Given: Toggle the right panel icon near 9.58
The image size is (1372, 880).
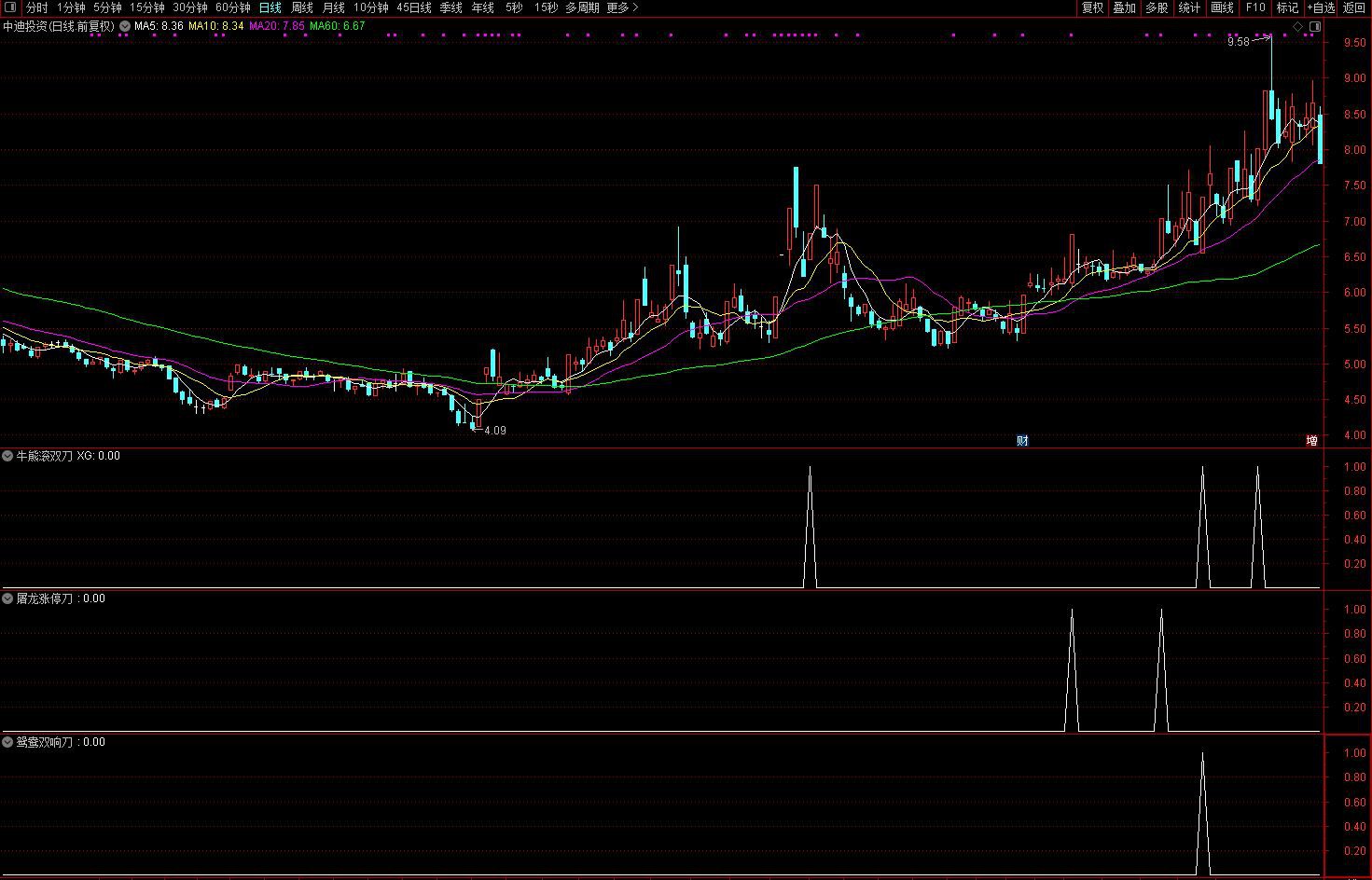Looking at the screenshot, I should coord(1315,27).
